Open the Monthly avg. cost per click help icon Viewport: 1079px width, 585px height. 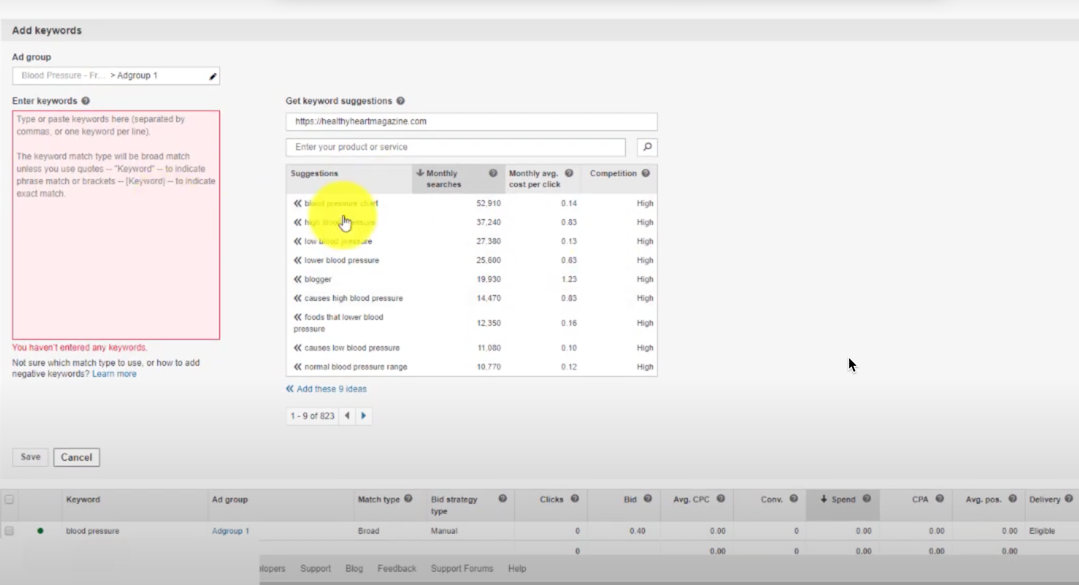click(569, 173)
